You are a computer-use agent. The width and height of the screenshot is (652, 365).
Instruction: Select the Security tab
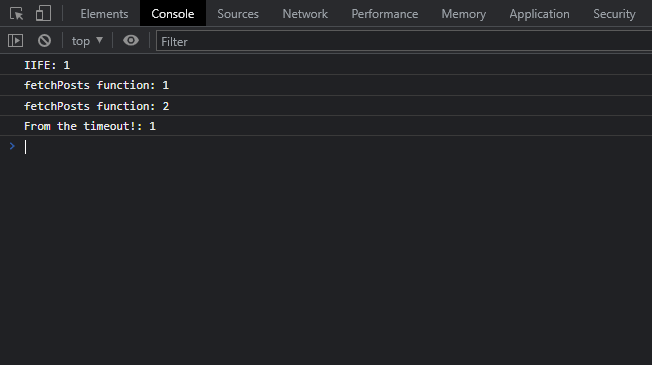tap(614, 14)
